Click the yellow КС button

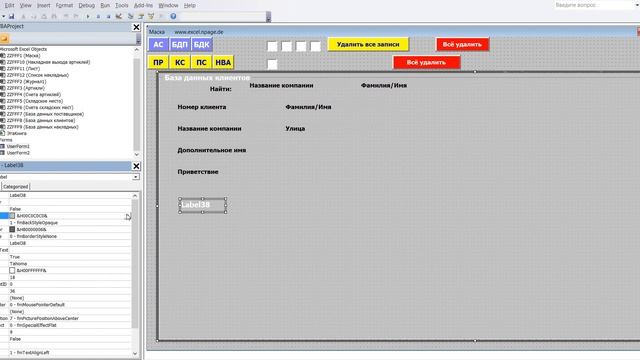180,62
